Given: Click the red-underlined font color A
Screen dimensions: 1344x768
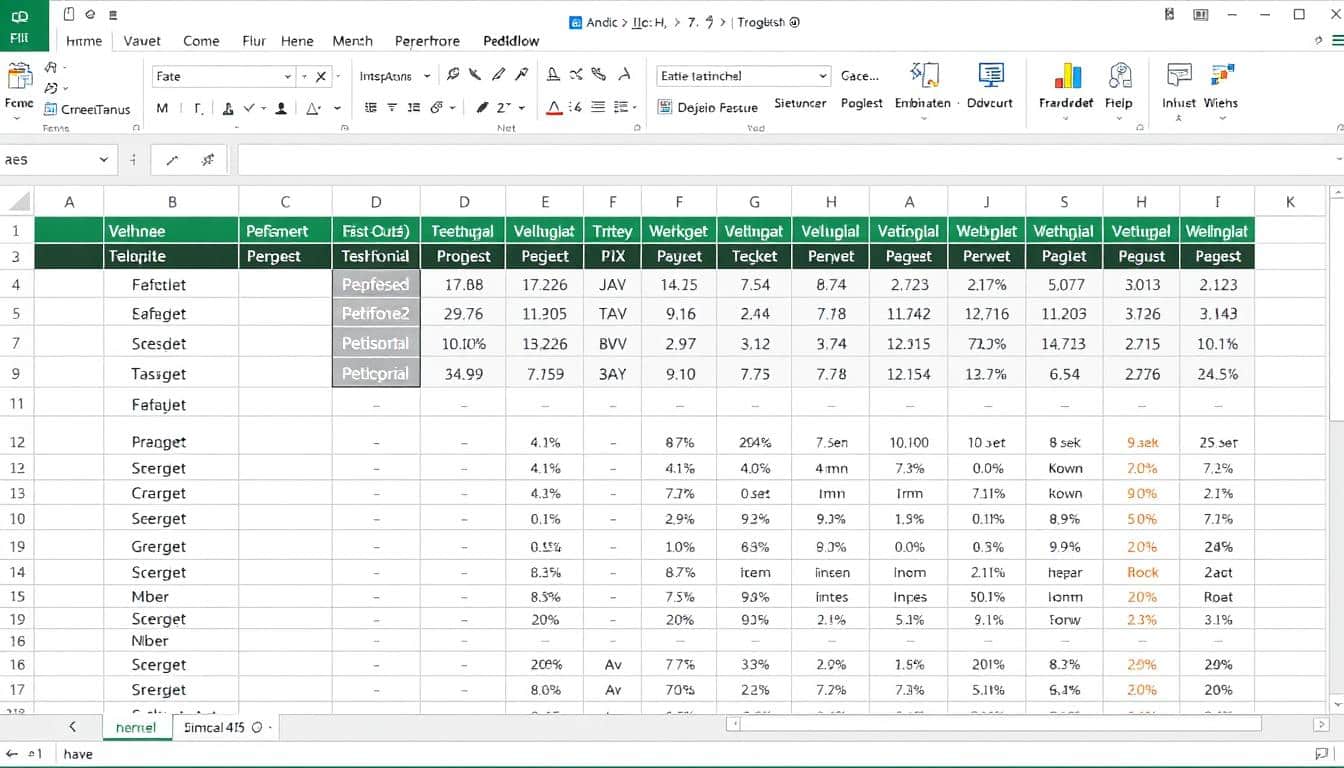Looking at the screenshot, I should [556, 108].
